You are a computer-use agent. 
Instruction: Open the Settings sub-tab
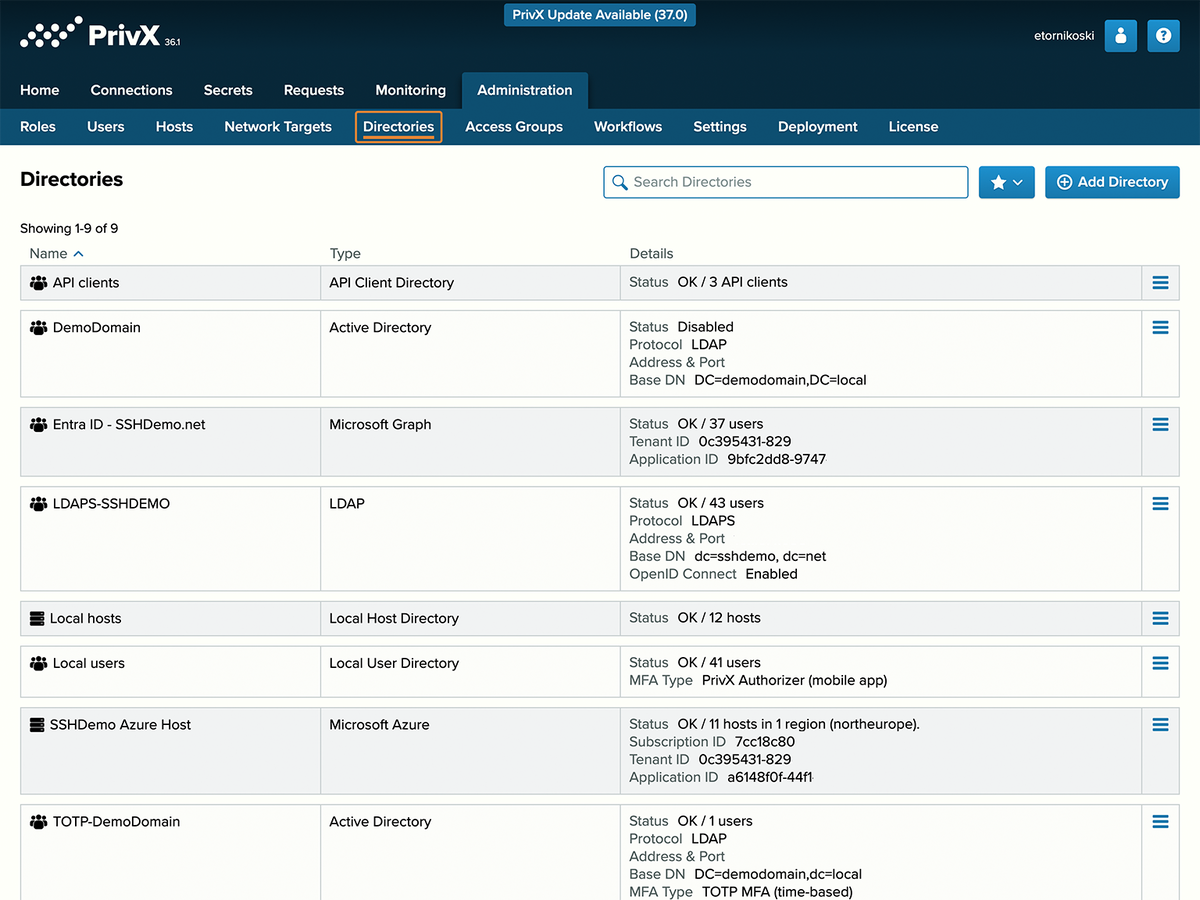719,127
